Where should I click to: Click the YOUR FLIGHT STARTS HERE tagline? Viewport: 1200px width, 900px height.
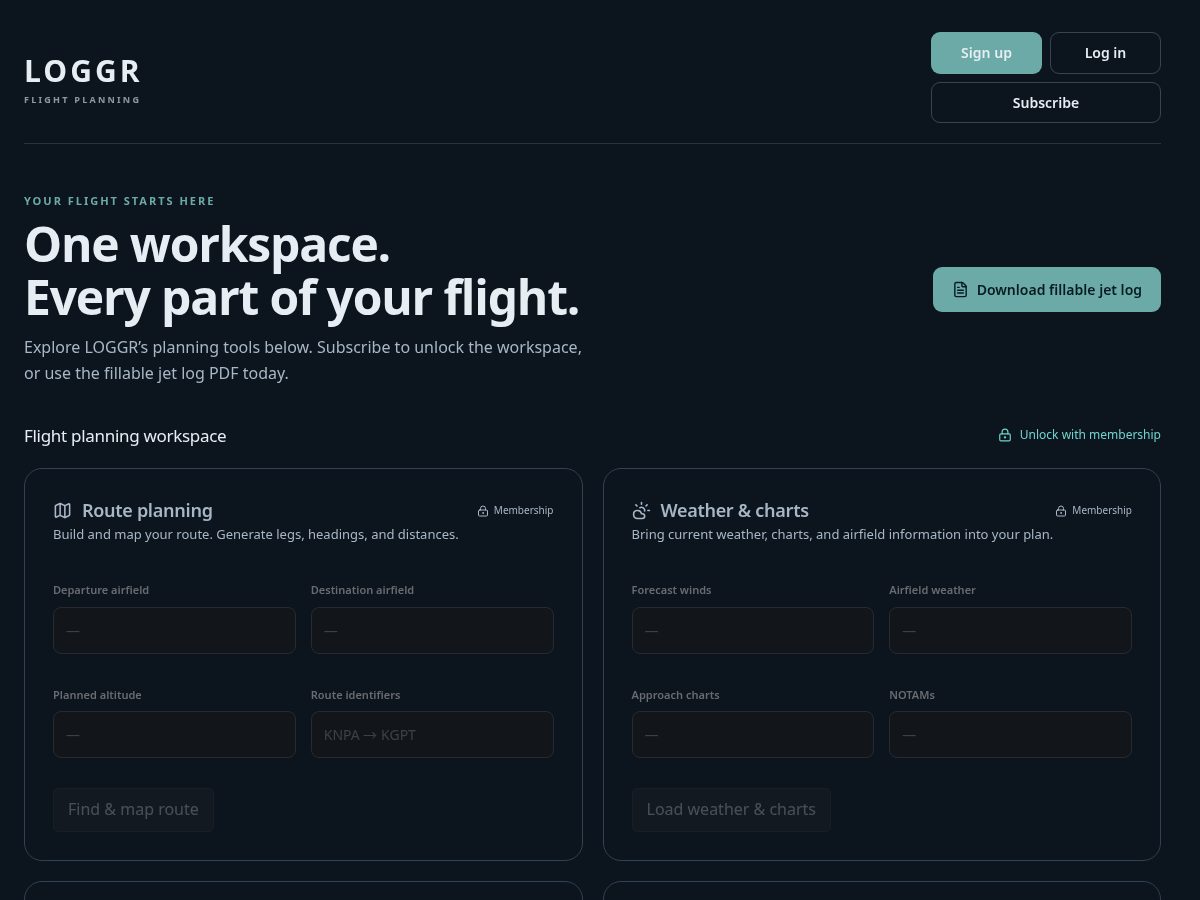click(119, 201)
